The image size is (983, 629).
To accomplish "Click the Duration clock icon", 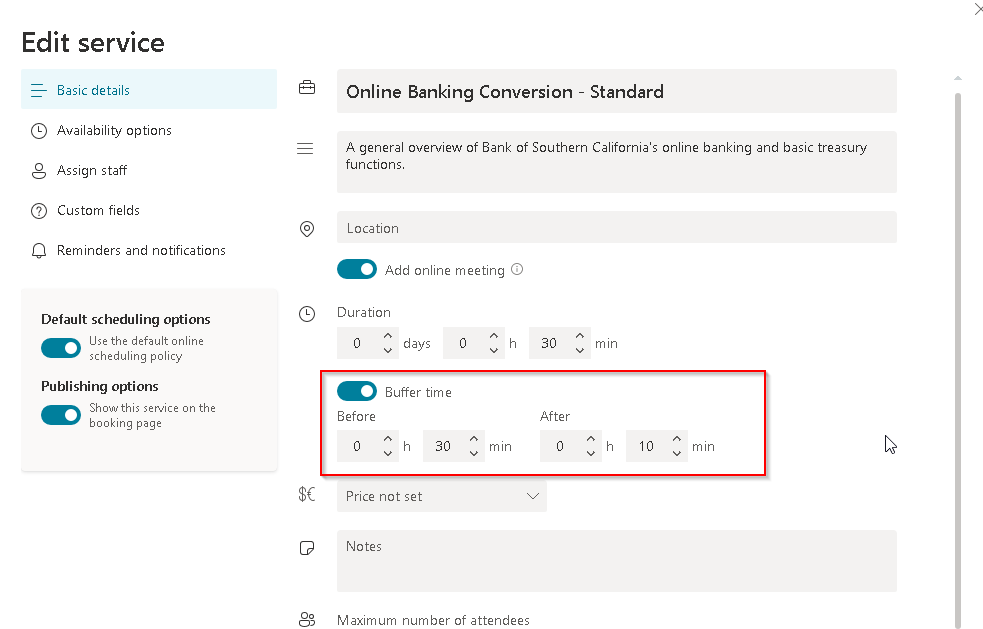I will tap(307, 314).
